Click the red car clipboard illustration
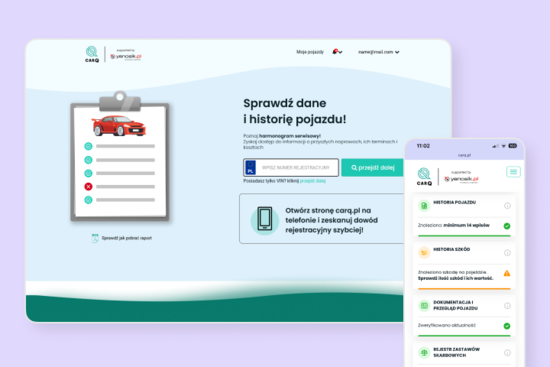550x367 pixels. [120, 156]
